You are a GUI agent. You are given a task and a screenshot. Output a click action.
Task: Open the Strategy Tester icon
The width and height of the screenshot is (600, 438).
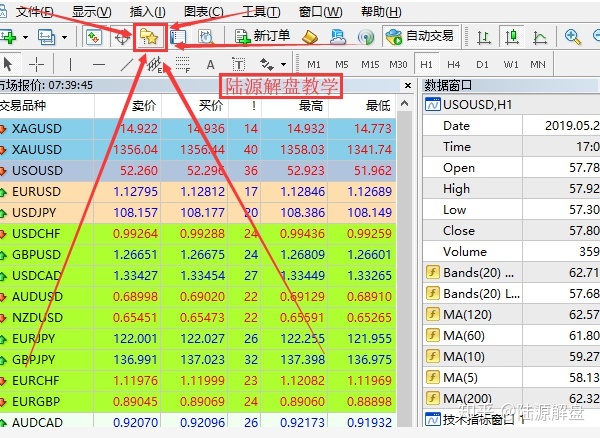tap(206, 37)
